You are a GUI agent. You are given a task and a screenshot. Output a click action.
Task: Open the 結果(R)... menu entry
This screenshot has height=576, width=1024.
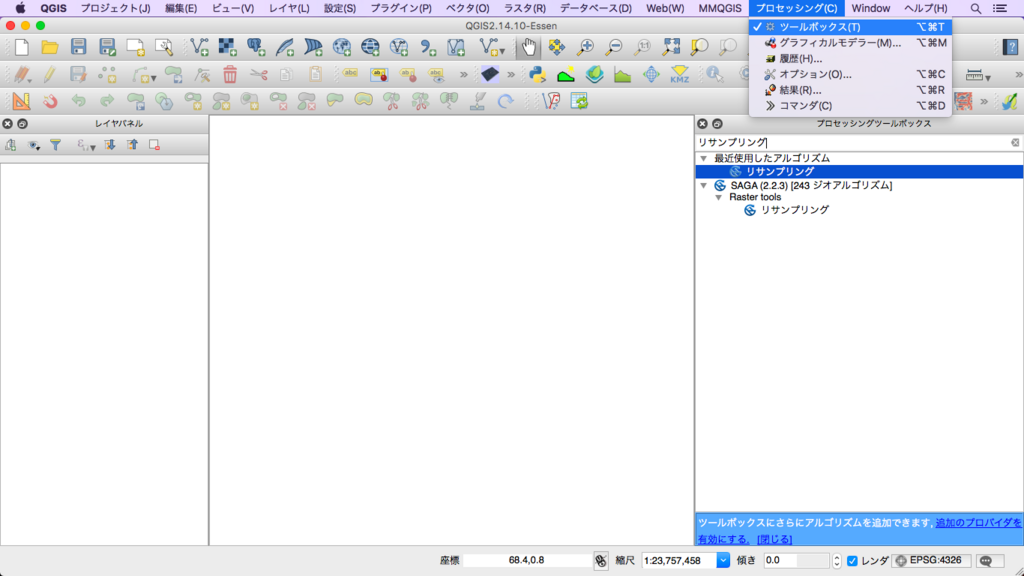coord(850,90)
